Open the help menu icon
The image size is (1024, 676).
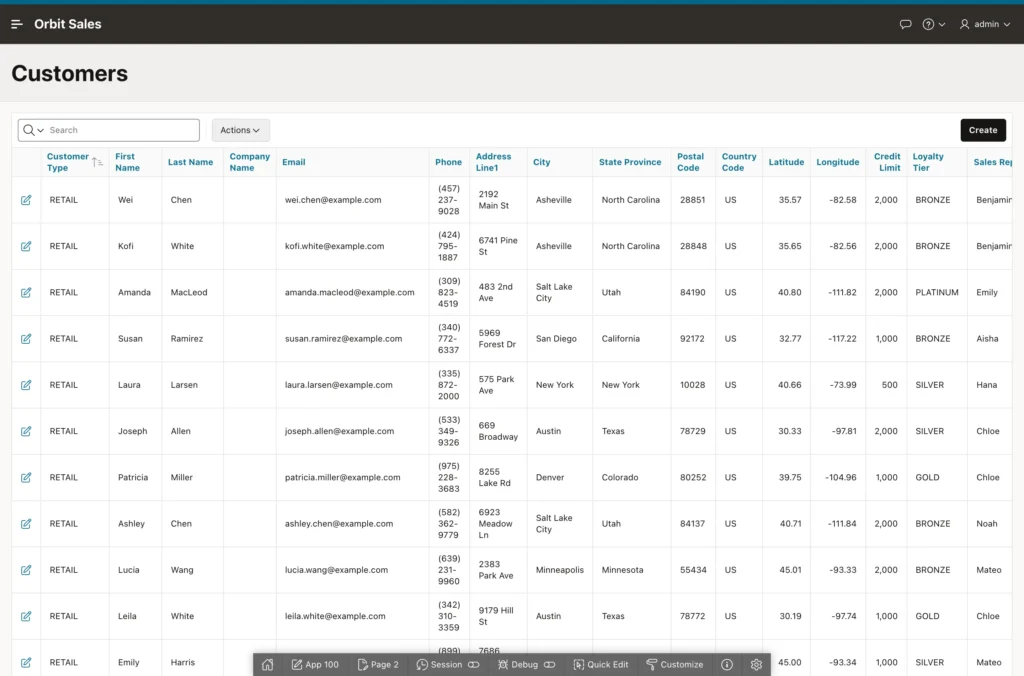(x=933, y=24)
